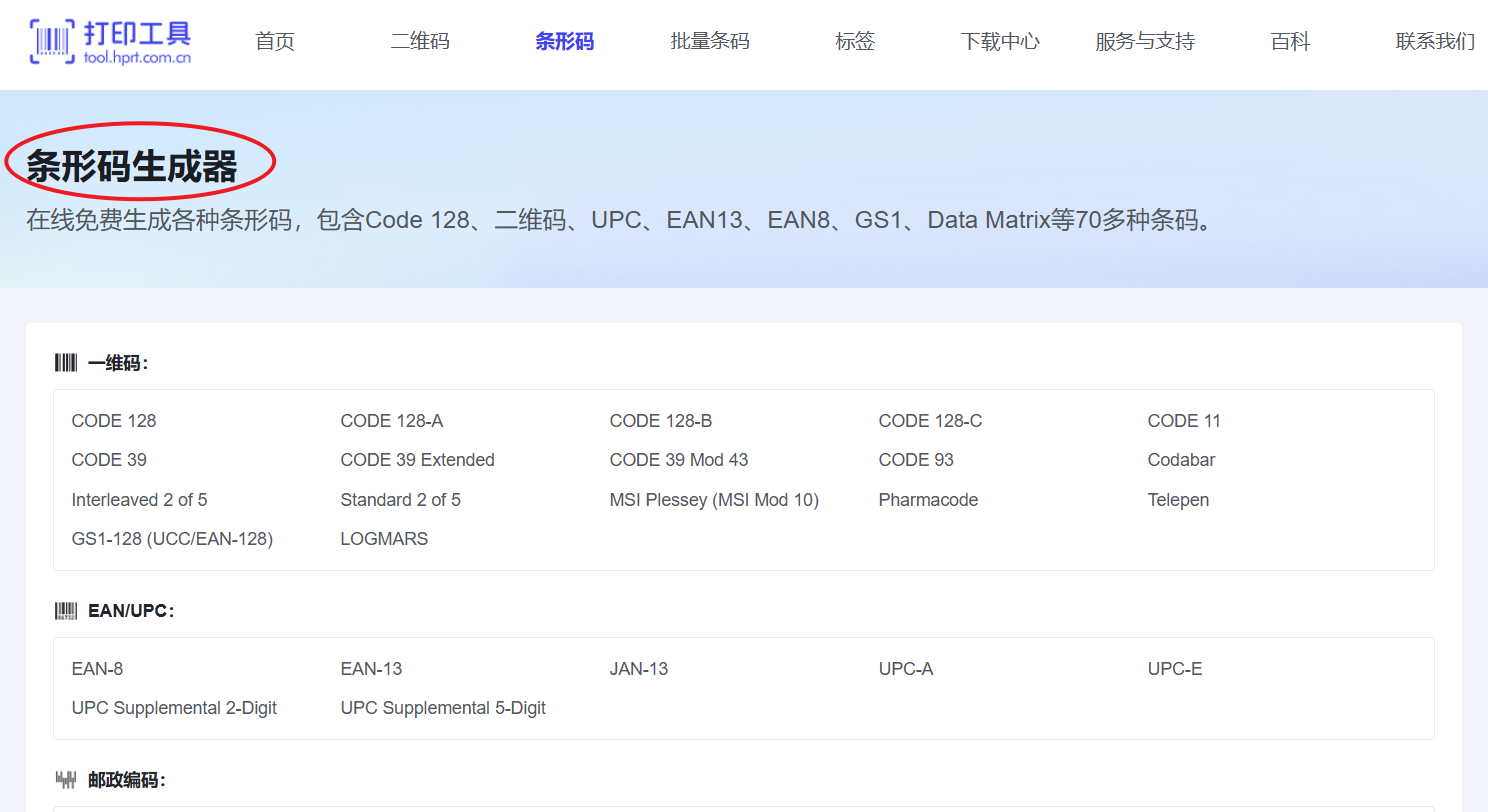Select the Pharmacode link
Viewport: 1488px width, 812px height.
point(928,500)
